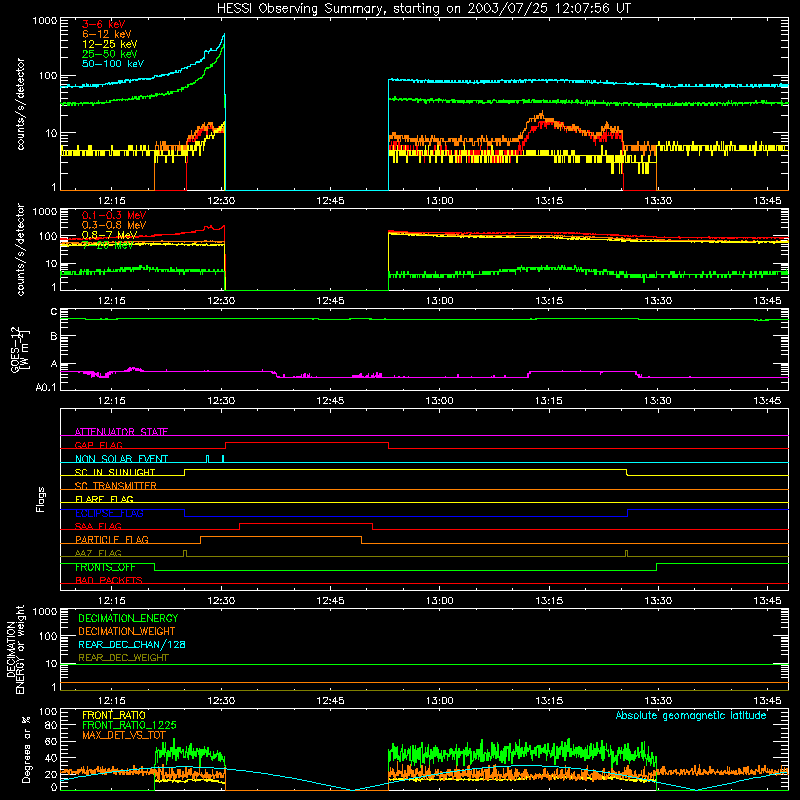Image resolution: width=800 pixels, height=800 pixels.
Task: Click the orange 0.3-0.8 MeV legend label
Action: point(114,225)
